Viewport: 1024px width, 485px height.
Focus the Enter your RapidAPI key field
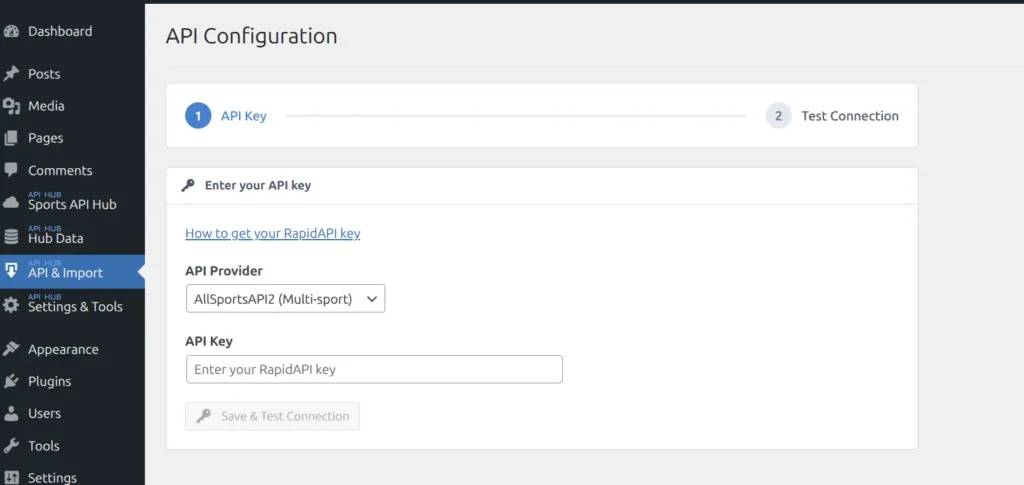[374, 369]
